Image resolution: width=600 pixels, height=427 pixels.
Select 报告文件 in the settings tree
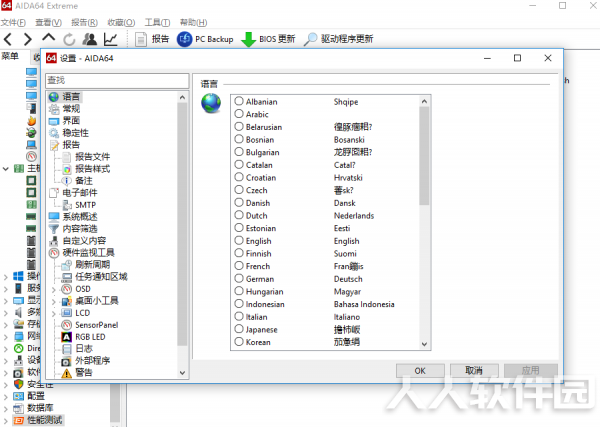click(86, 157)
